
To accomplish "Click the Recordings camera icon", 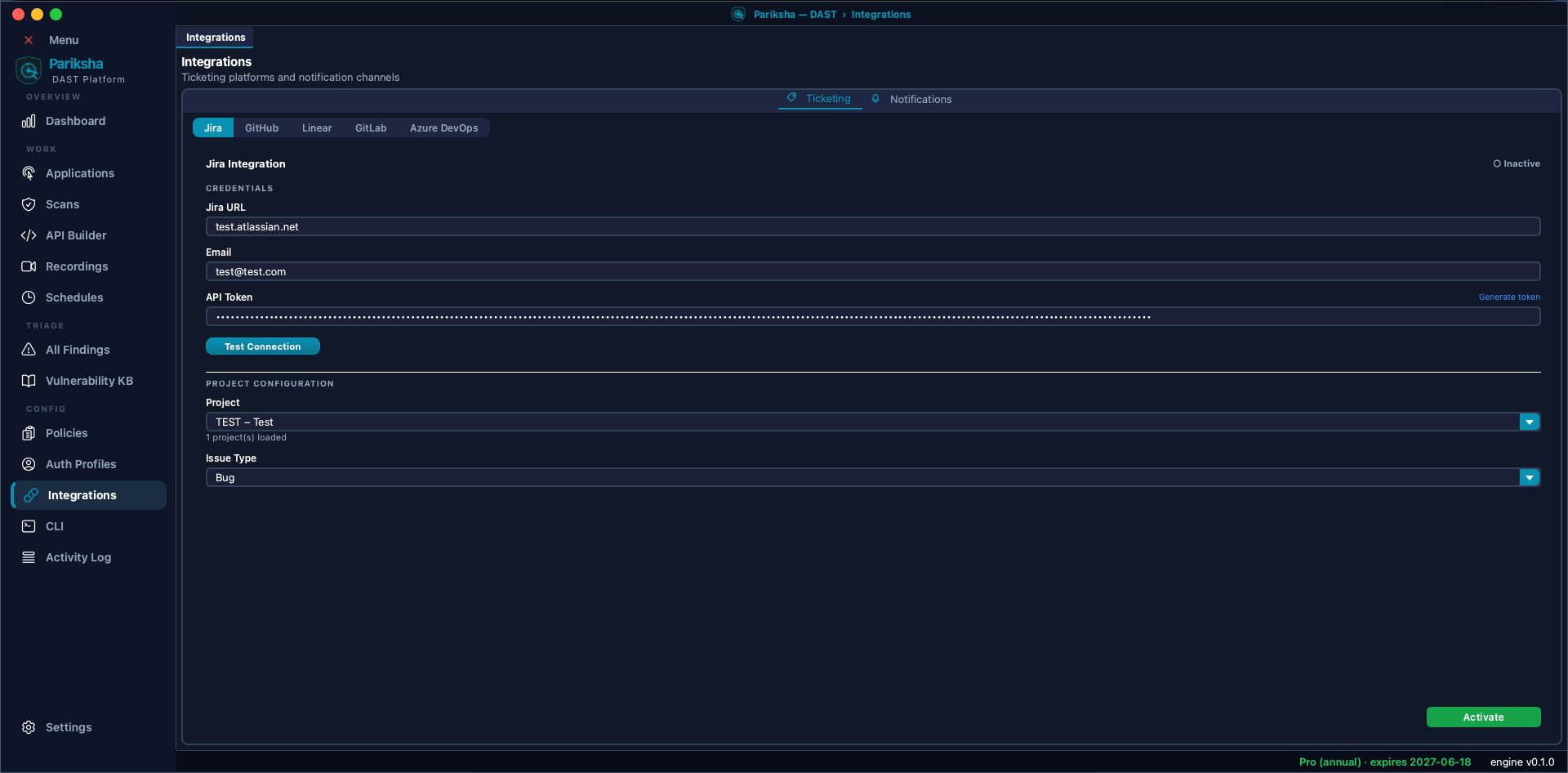I will point(29,266).
